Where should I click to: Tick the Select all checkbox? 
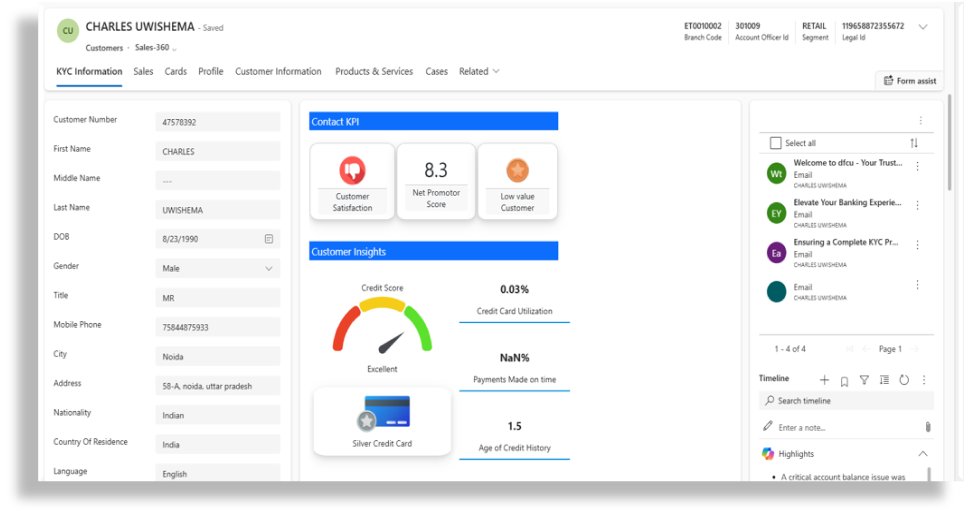pos(776,143)
